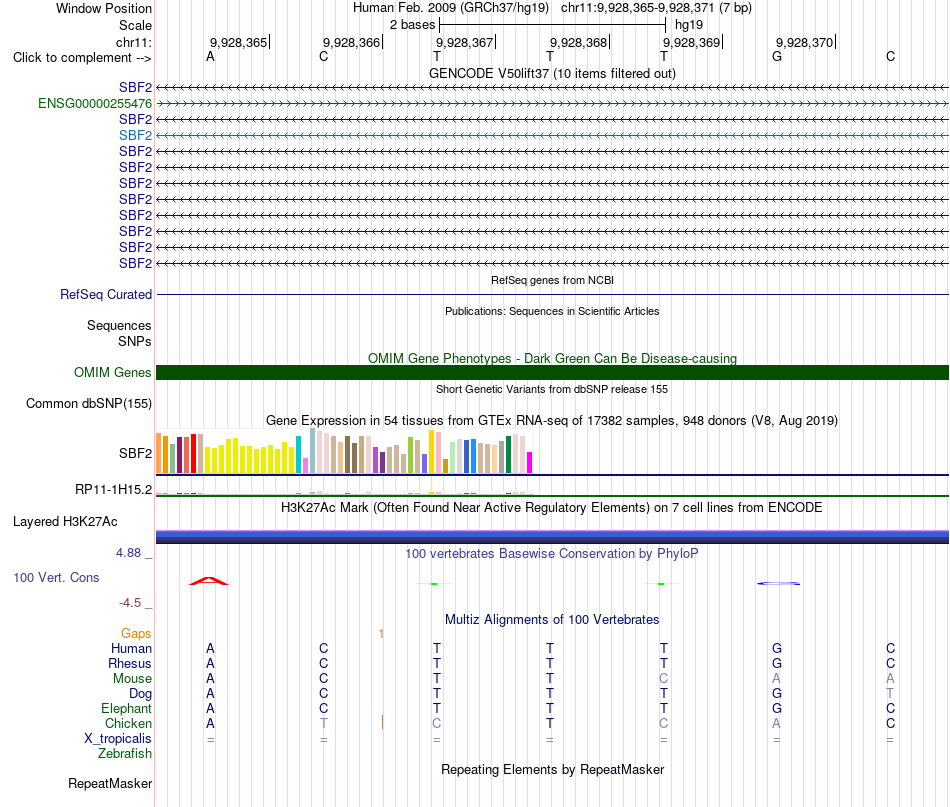Click the blue negative PhyloP bar
Viewport: 950px width, 807px height.
coord(779,583)
